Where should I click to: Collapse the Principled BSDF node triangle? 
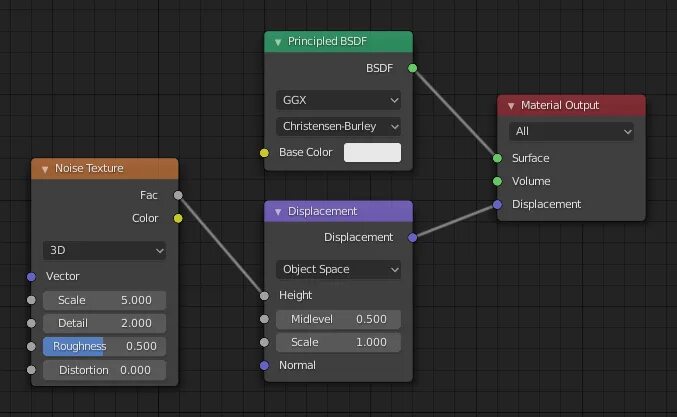pyautogui.click(x=278, y=42)
